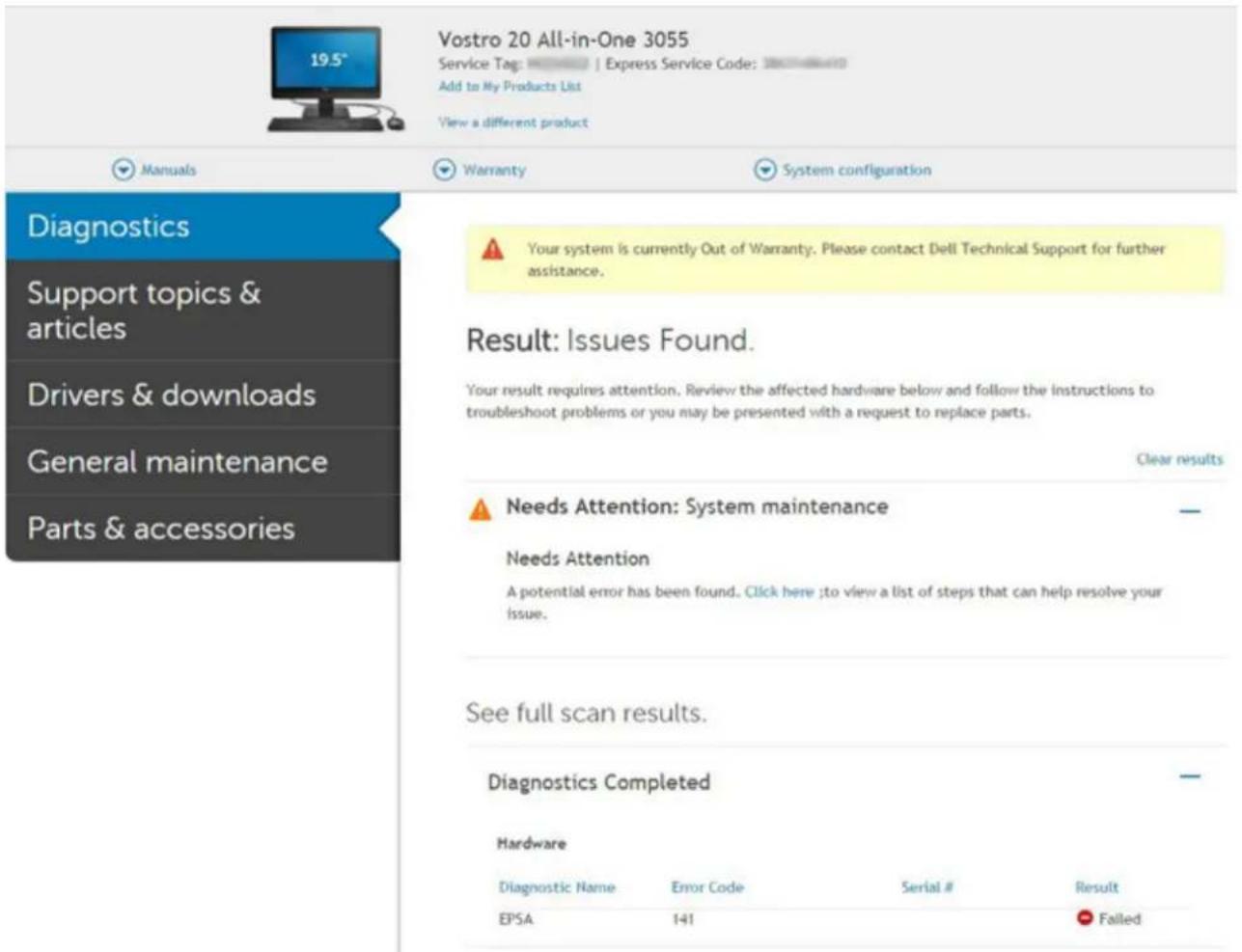Click the EPSA diagnostic name cell
Image resolution: width=1242 pixels, height=952 pixels.
click(515, 919)
